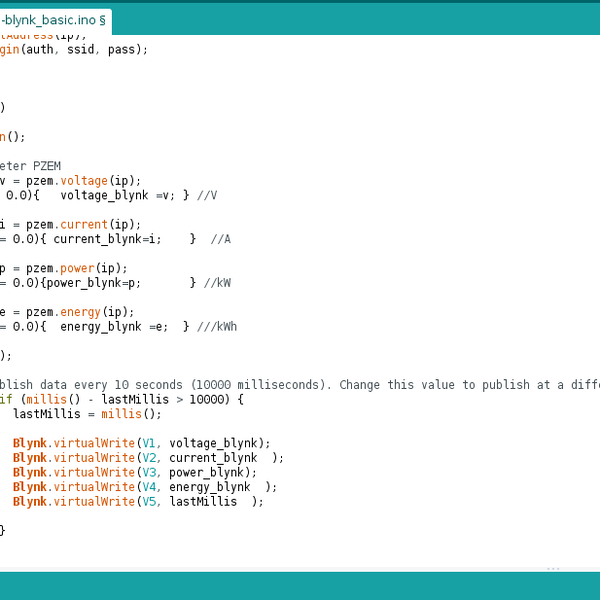Viewport: 600px width, 600px height.
Task: Click the 'current' method in pzem.current(ip)
Action: [x=84, y=225]
